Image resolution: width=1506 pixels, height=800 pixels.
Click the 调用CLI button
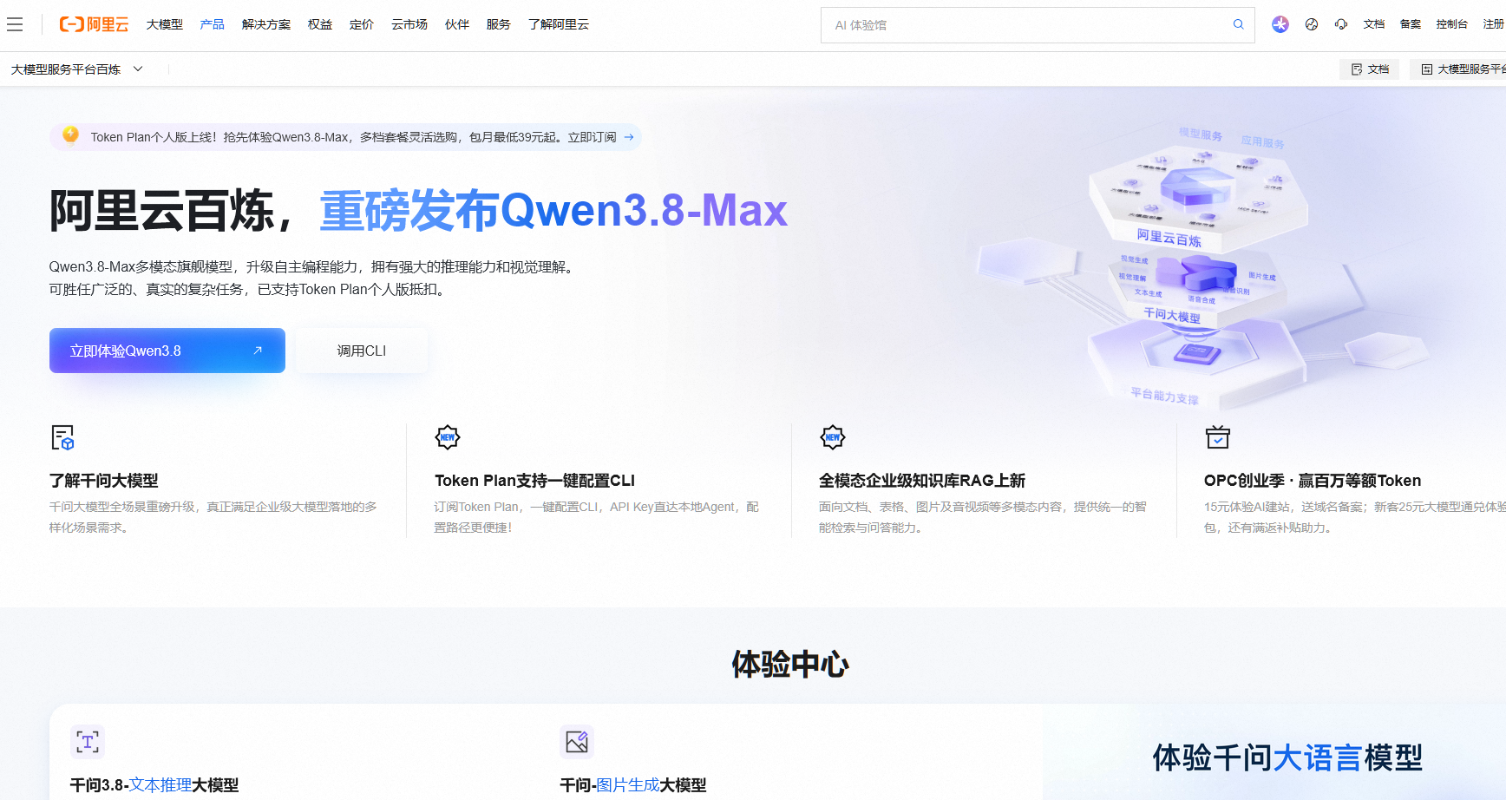362,351
